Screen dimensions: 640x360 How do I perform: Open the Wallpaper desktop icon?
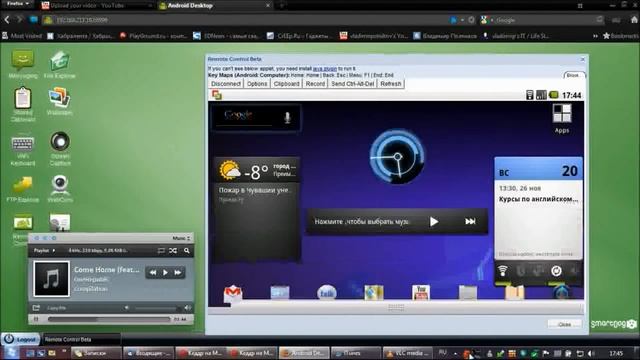point(60,101)
